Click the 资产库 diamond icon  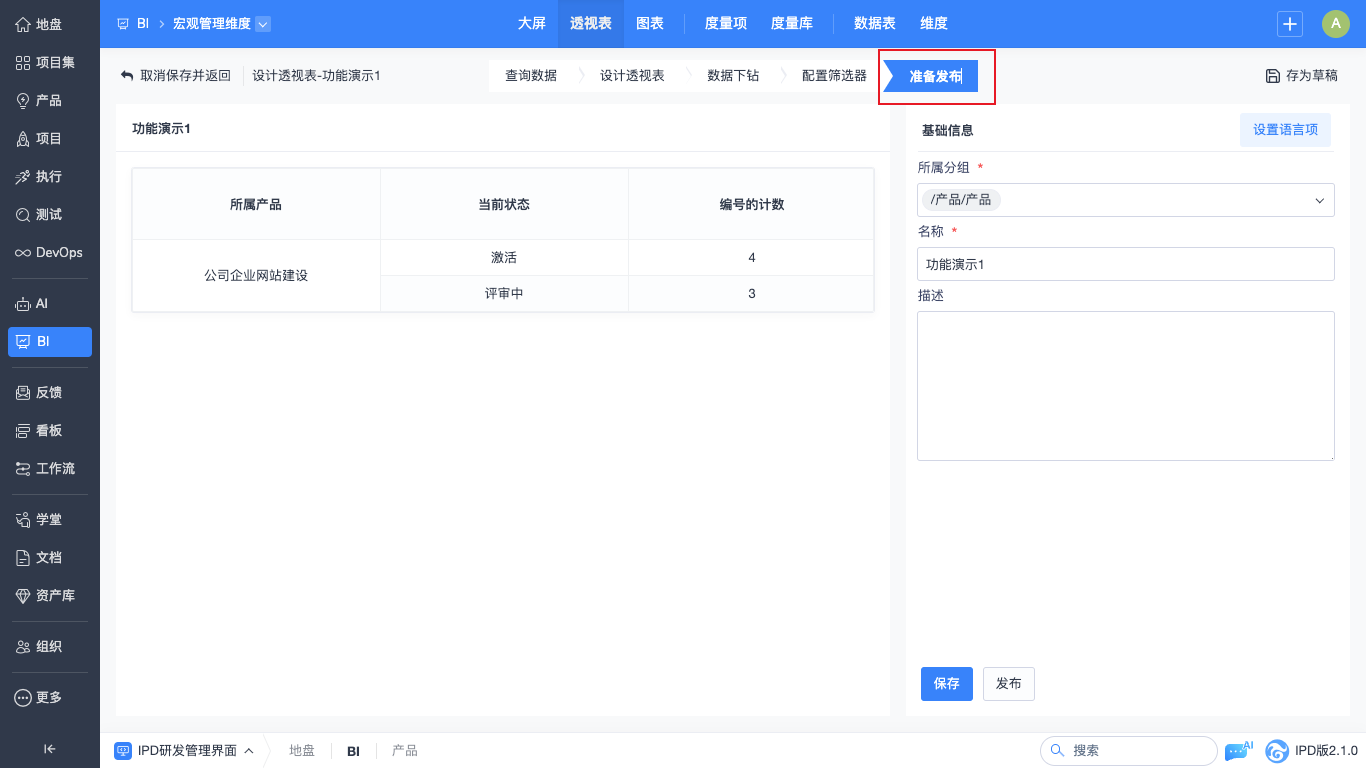point(23,596)
